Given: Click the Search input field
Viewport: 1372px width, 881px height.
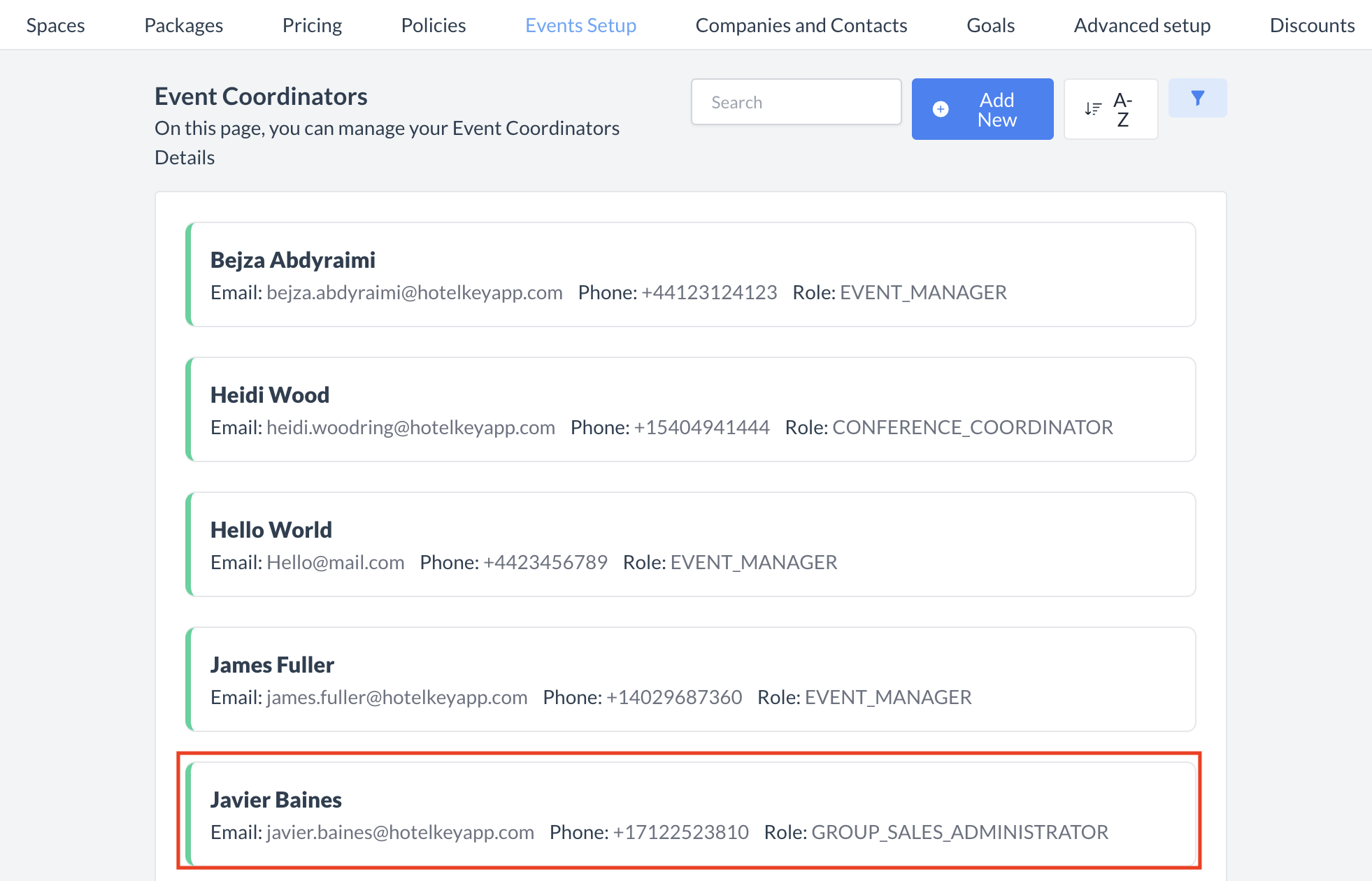Looking at the screenshot, I should [x=796, y=101].
